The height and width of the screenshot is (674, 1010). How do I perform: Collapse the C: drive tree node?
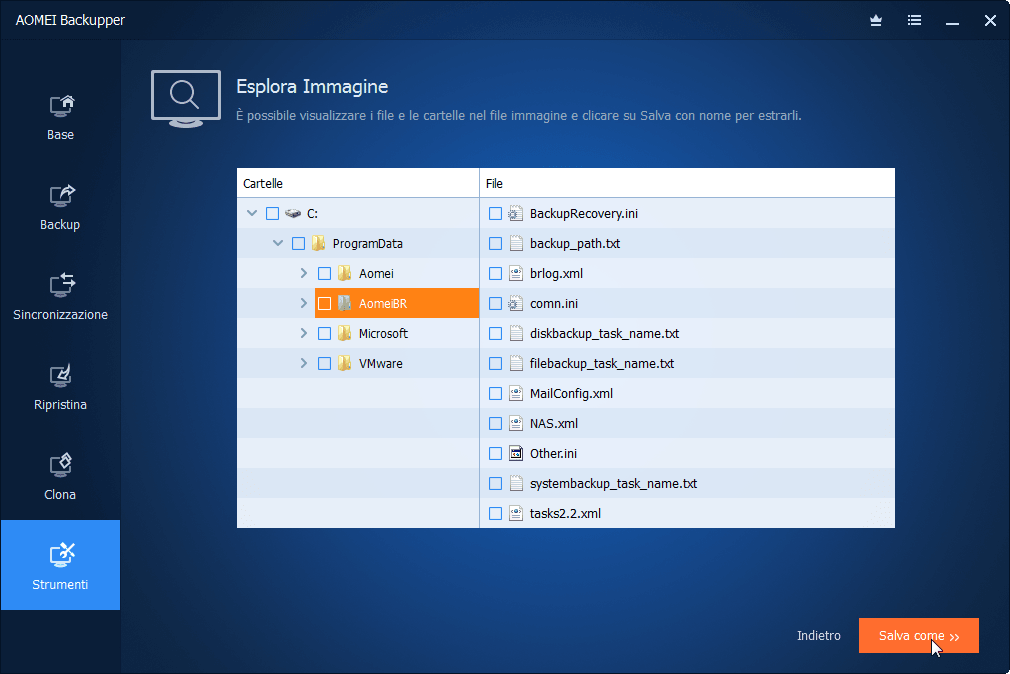[x=252, y=213]
